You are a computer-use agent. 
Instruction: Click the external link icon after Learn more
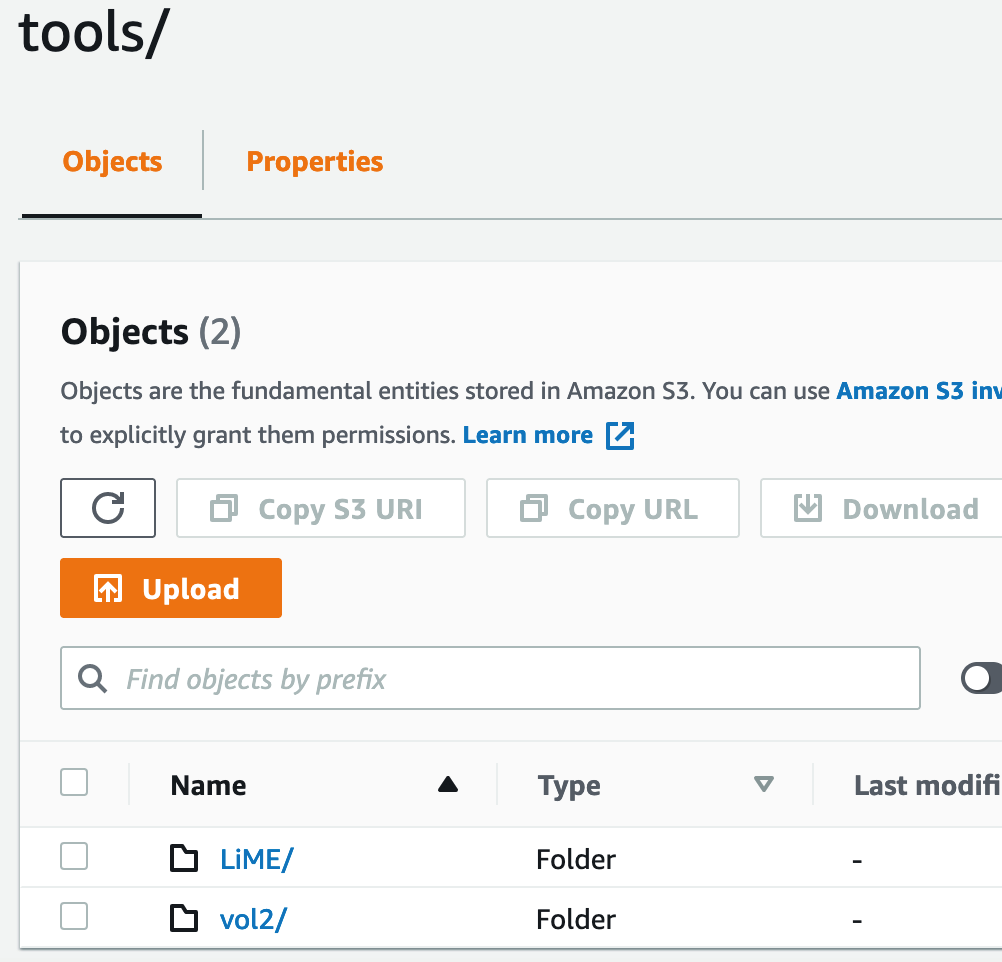(x=620, y=436)
